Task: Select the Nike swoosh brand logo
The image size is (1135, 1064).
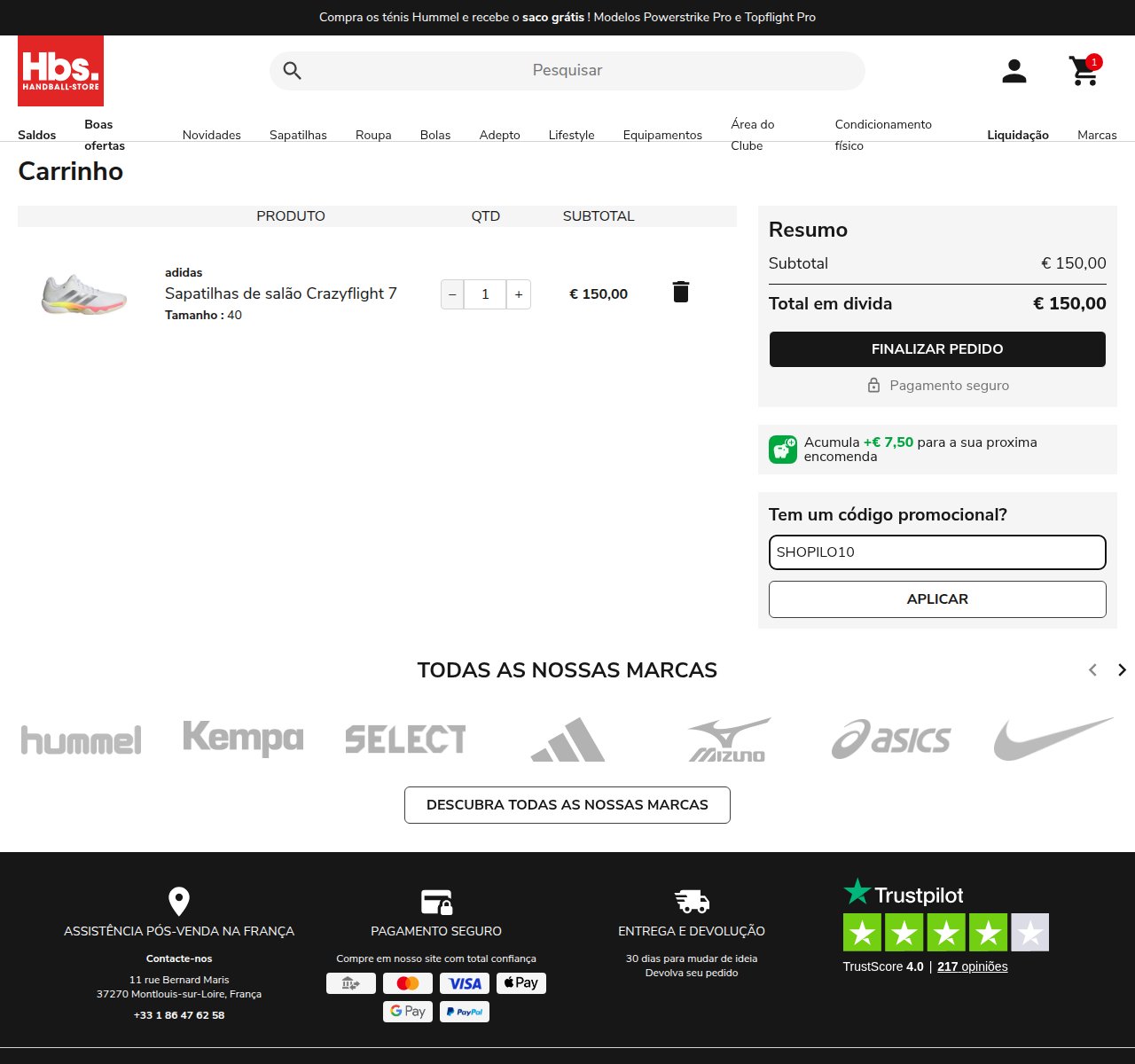Action: [x=1053, y=739]
